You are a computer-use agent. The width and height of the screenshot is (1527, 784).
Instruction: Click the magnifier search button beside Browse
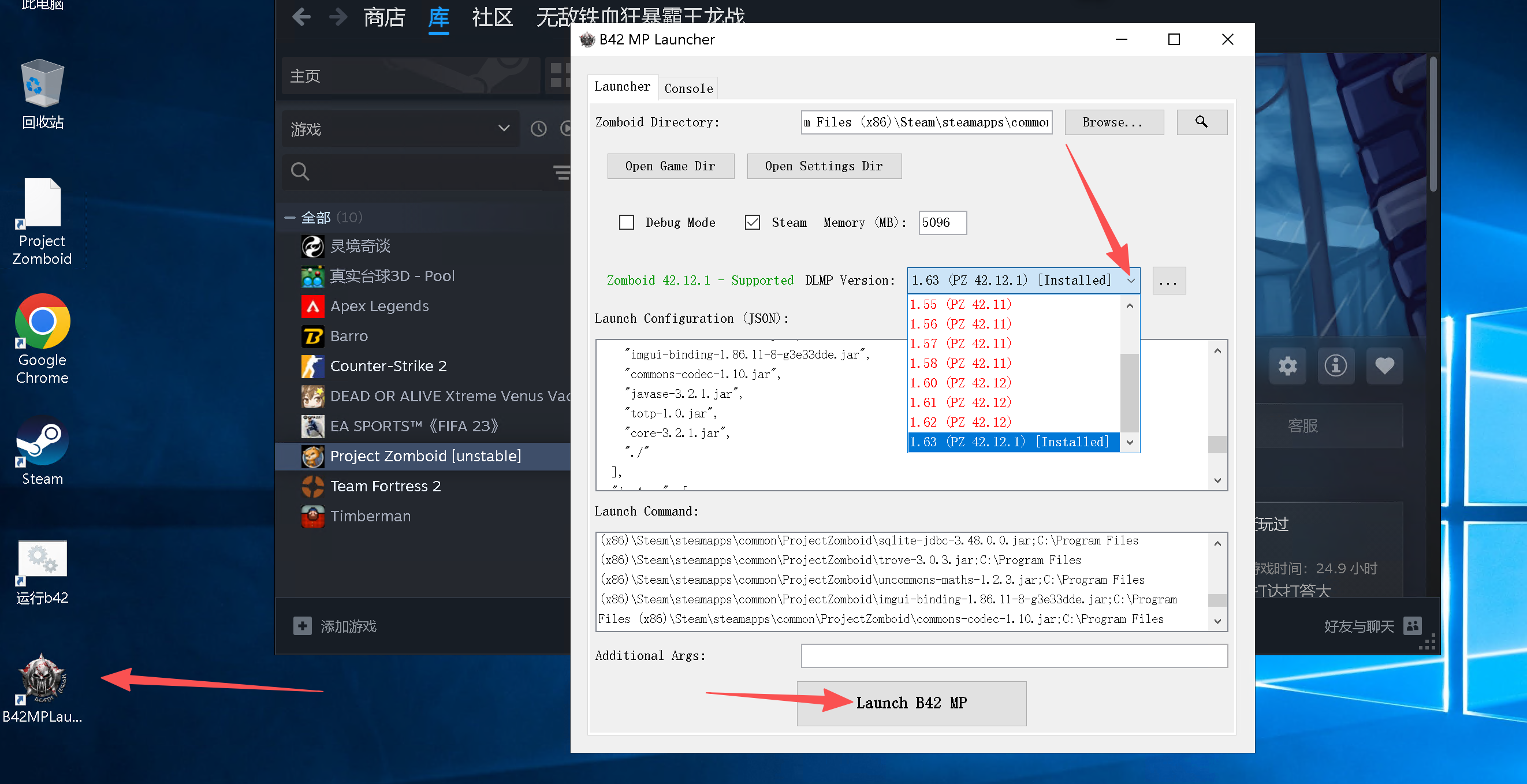point(1201,122)
